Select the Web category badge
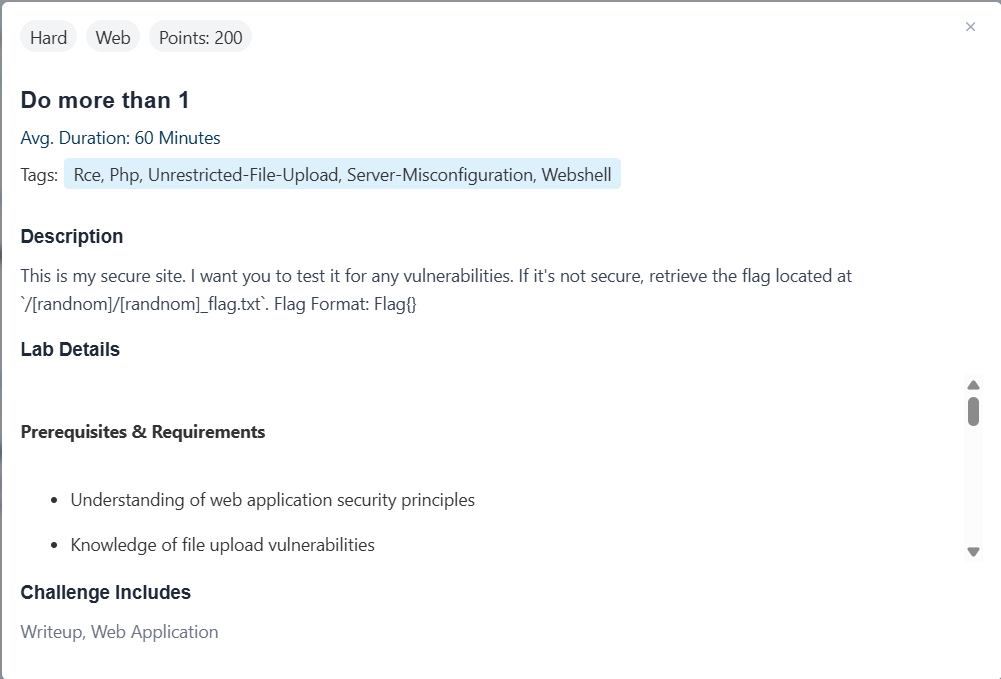The width and height of the screenshot is (1001, 679). [x=113, y=38]
